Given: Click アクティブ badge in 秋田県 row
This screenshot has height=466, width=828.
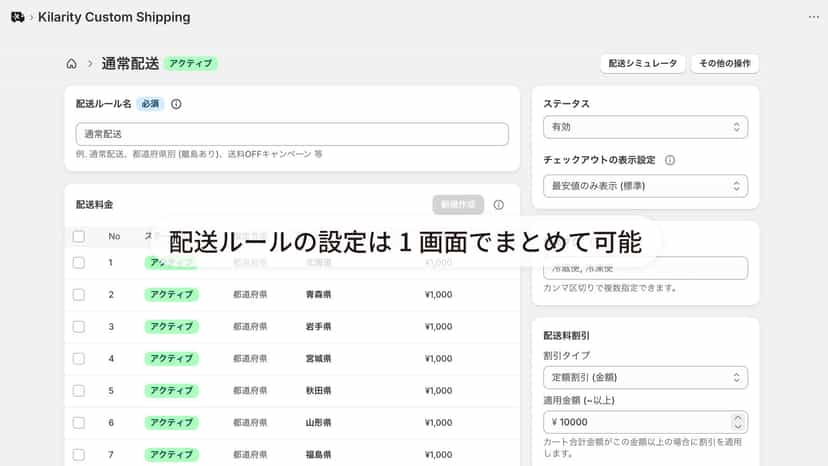Looking at the screenshot, I should point(171,390).
